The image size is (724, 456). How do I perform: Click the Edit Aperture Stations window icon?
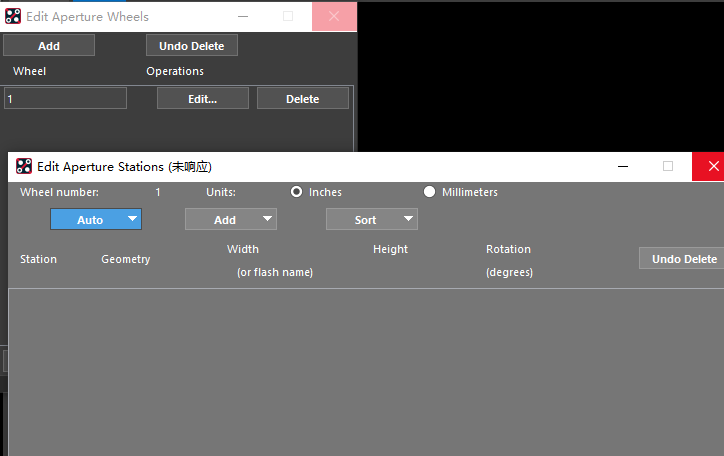click(x=24, y=167)
